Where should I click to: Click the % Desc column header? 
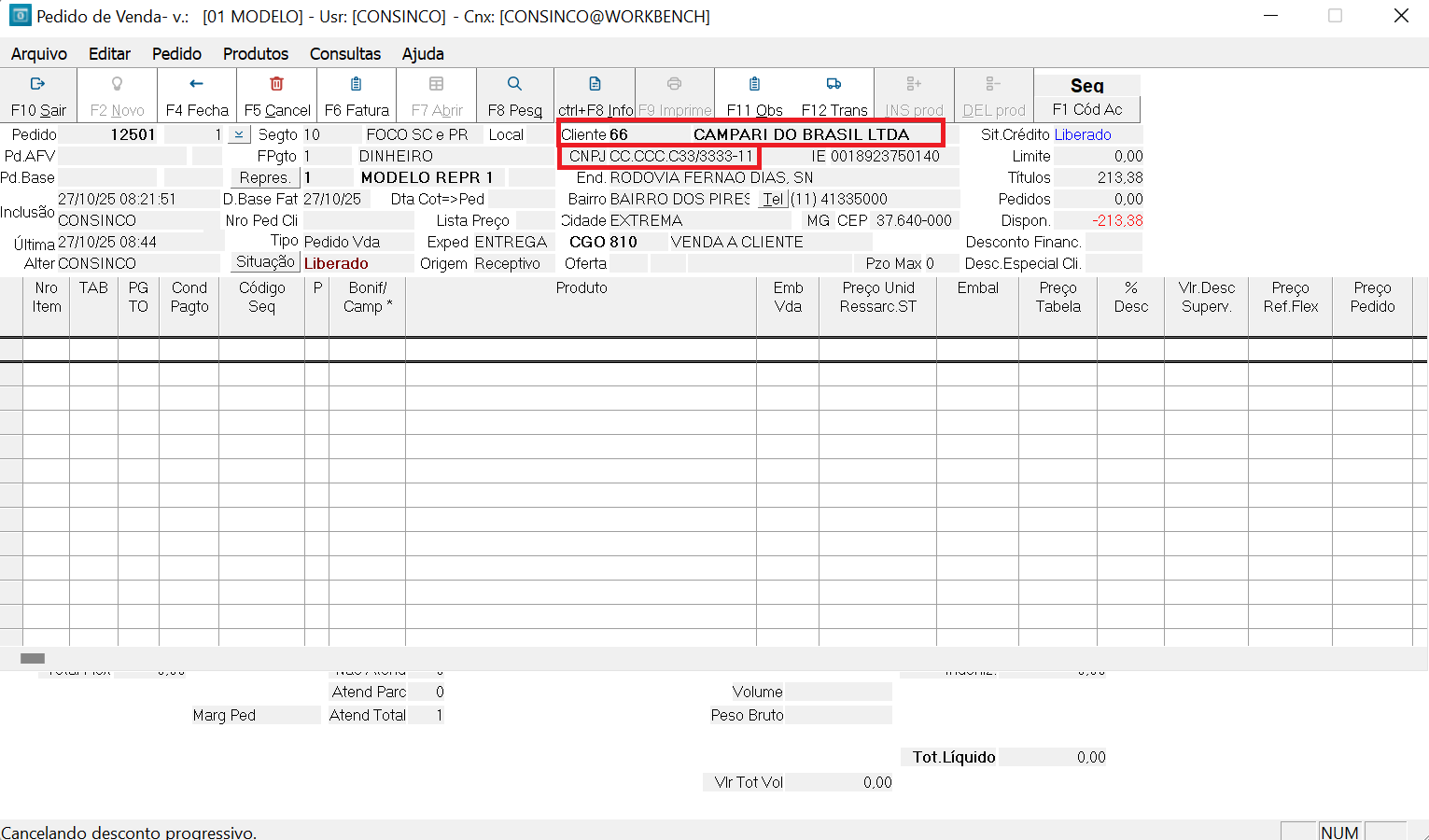point(1131,306)
